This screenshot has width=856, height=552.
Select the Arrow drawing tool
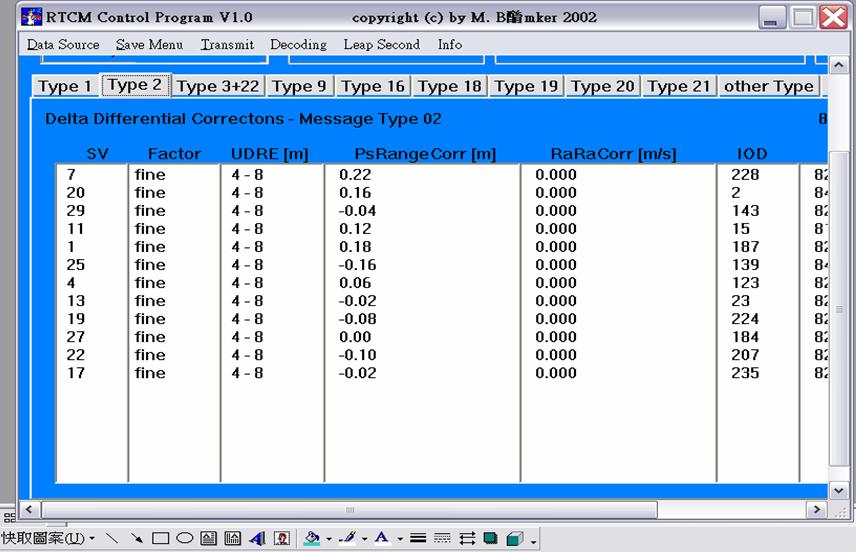pyautogui.click(x=136, y=539)
